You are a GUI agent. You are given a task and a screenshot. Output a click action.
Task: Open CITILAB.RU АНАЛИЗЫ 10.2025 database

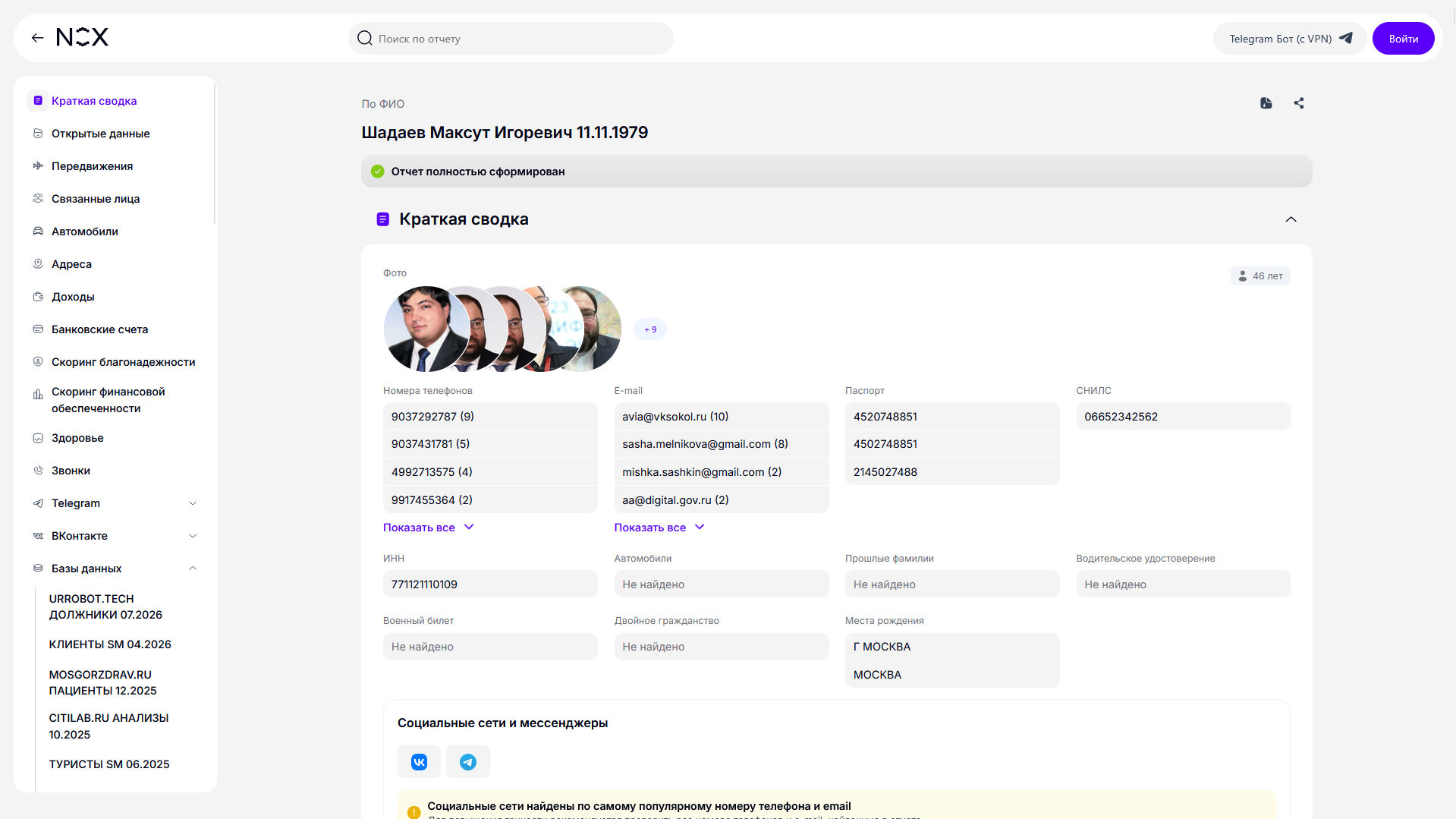click(108, 726)
